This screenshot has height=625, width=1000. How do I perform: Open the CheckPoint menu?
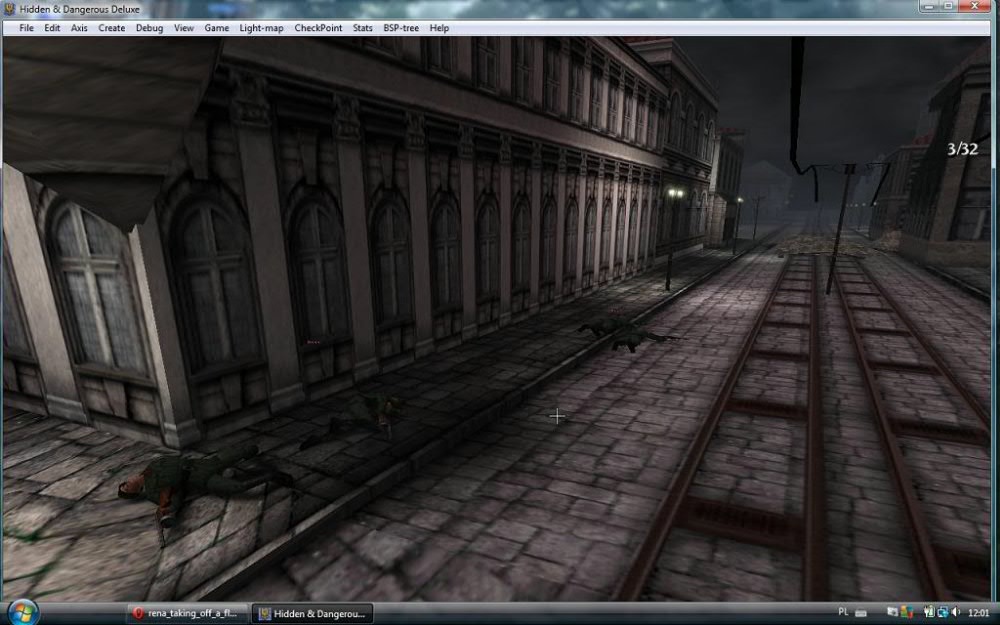(318, 28)
